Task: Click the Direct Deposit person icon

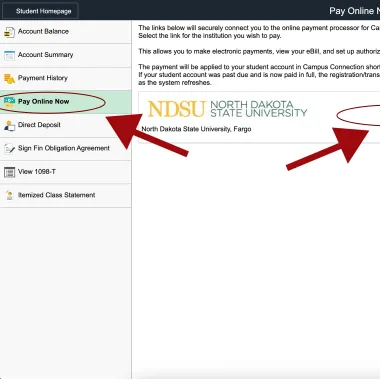Action: (9, 126)
